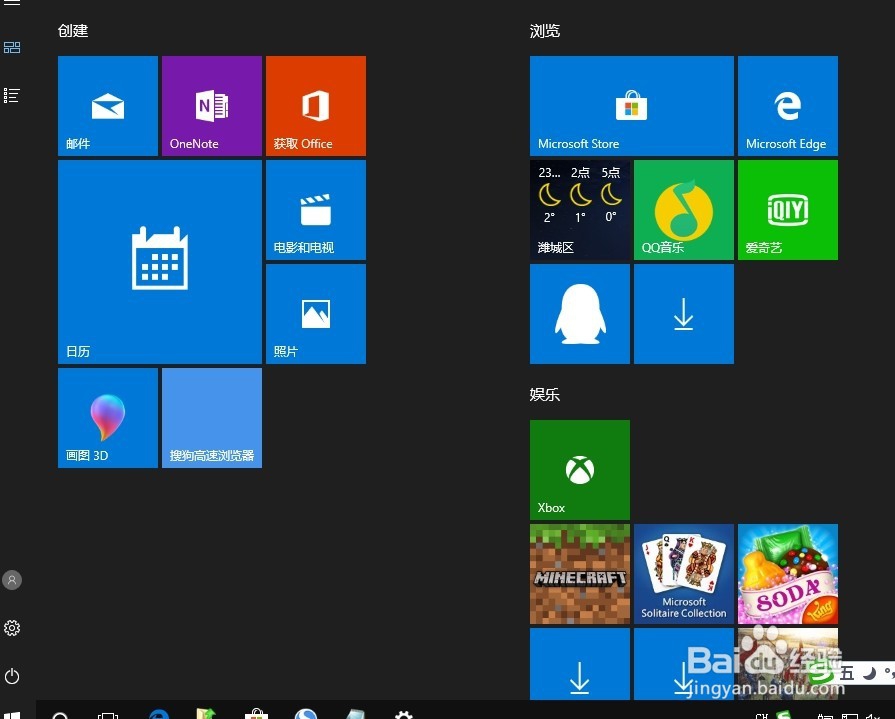The height and width of the screenshot is (719, 895).
Task: Launch the Minecraft tile
Action: (580, 574)
